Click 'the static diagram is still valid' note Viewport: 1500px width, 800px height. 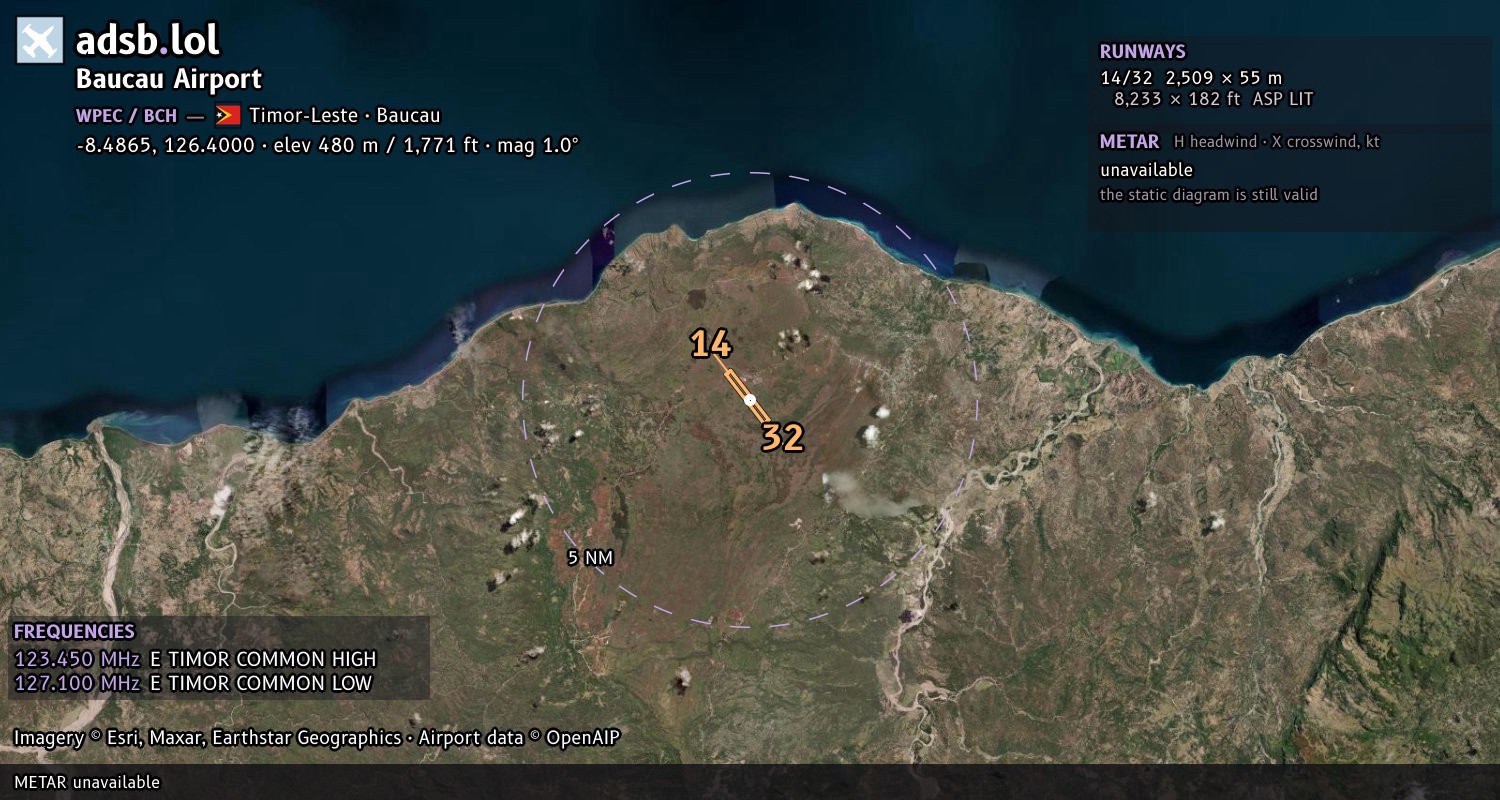[1209, 195]
